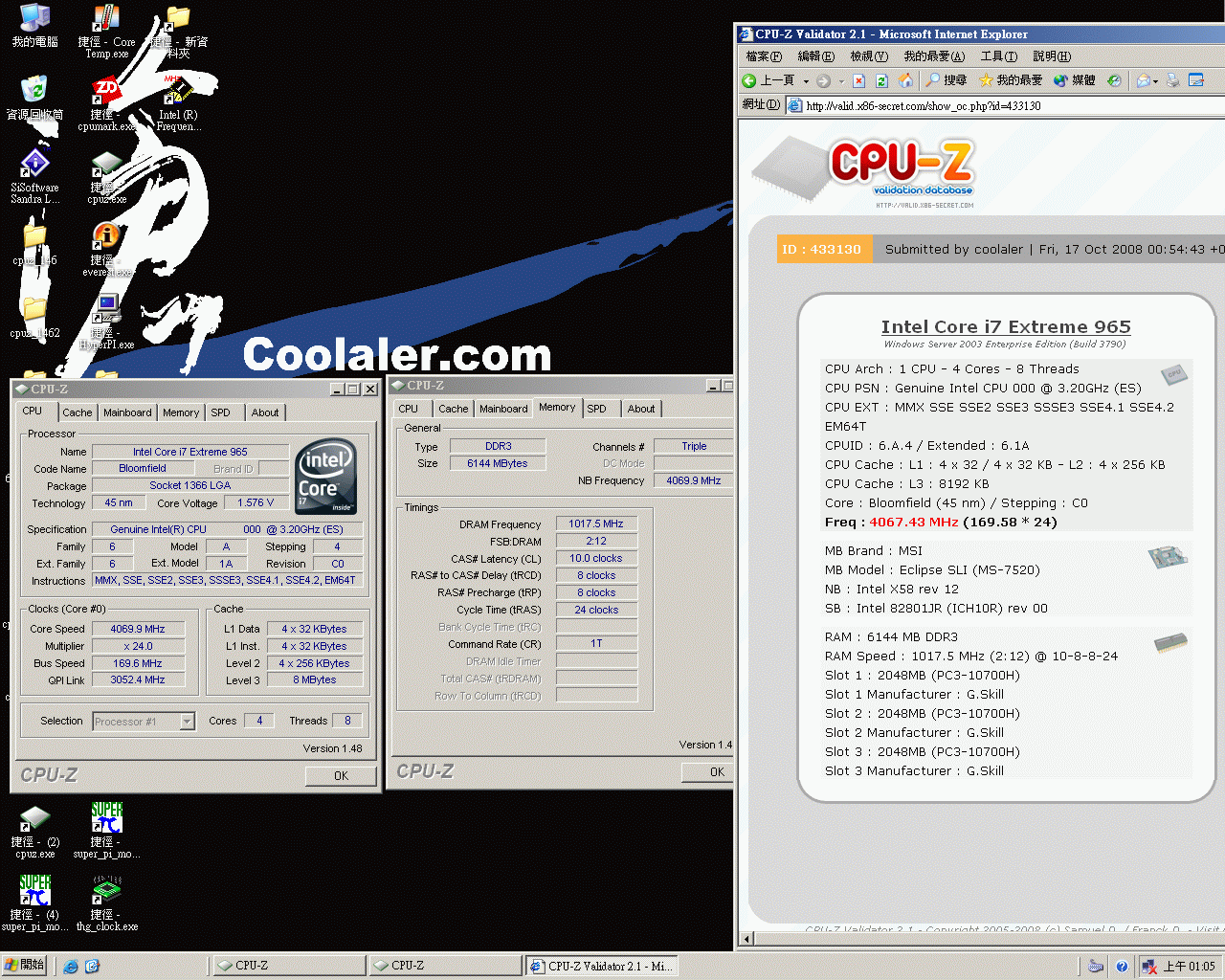Viewport: 1225px width, 980px height.
Task: Open the My Computer desktop icon
Action: coord(34,26)
